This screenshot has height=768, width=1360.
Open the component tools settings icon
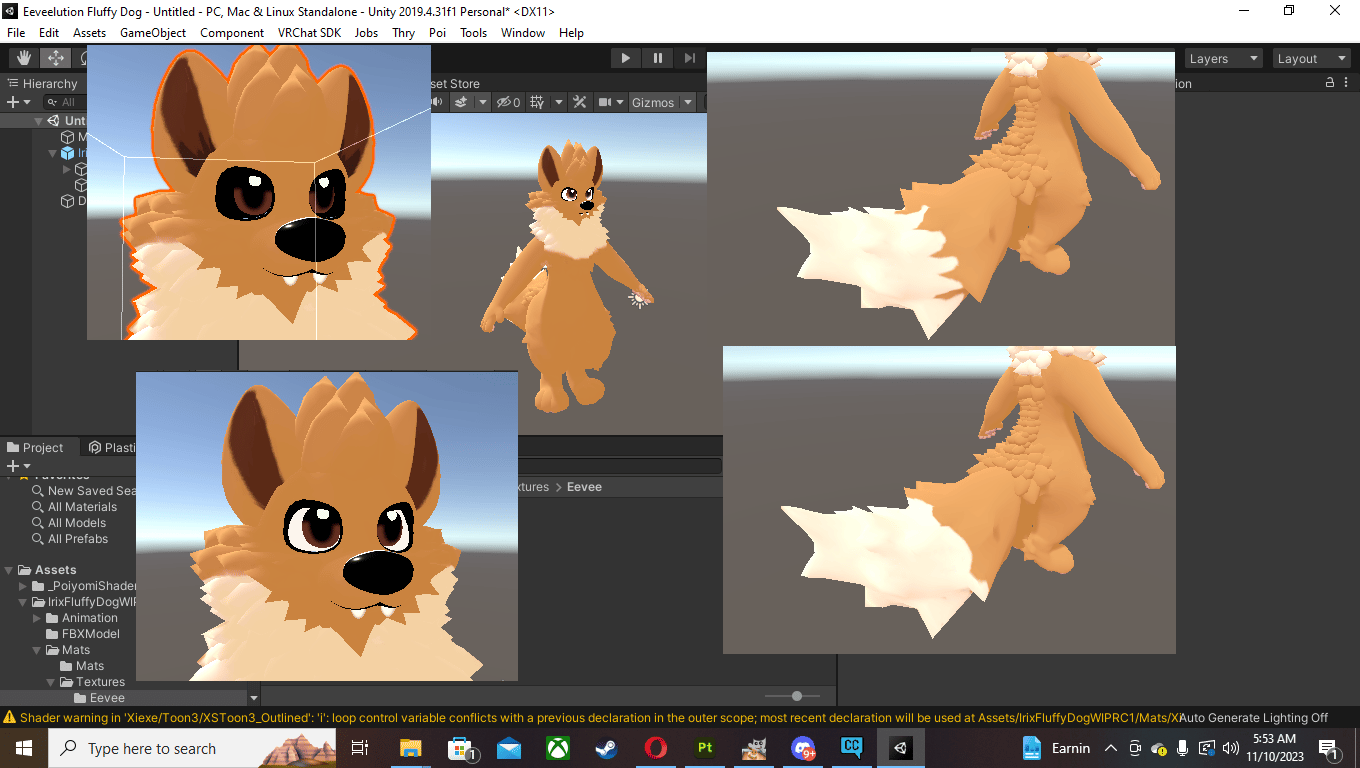[578, 102]
